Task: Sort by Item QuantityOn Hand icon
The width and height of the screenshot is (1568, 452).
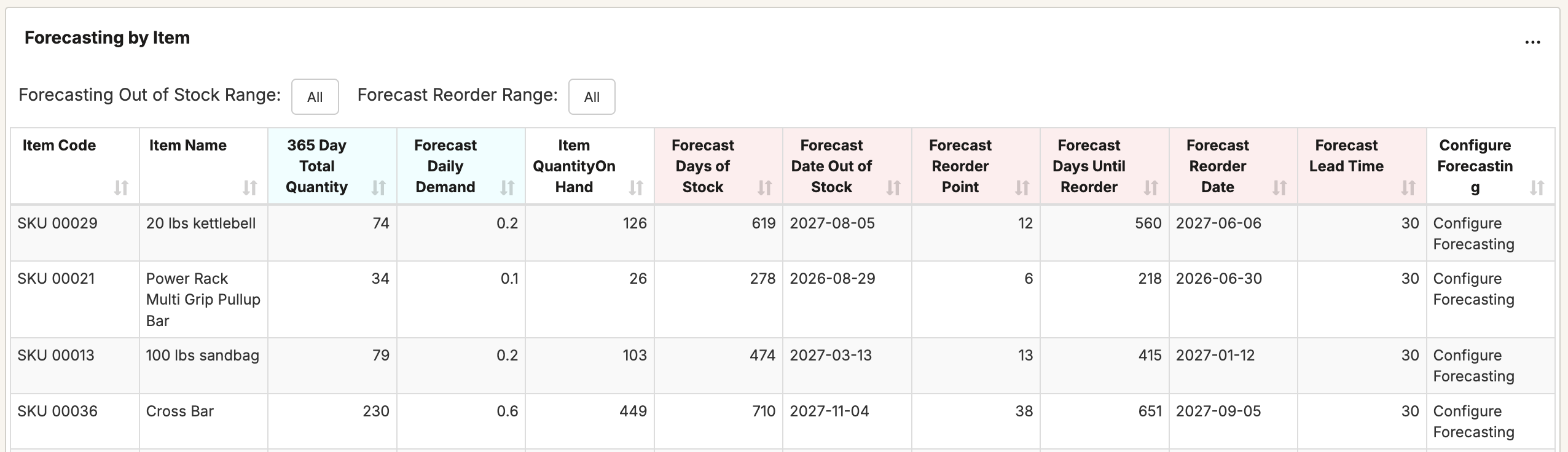Action: [x=636, y=188]
